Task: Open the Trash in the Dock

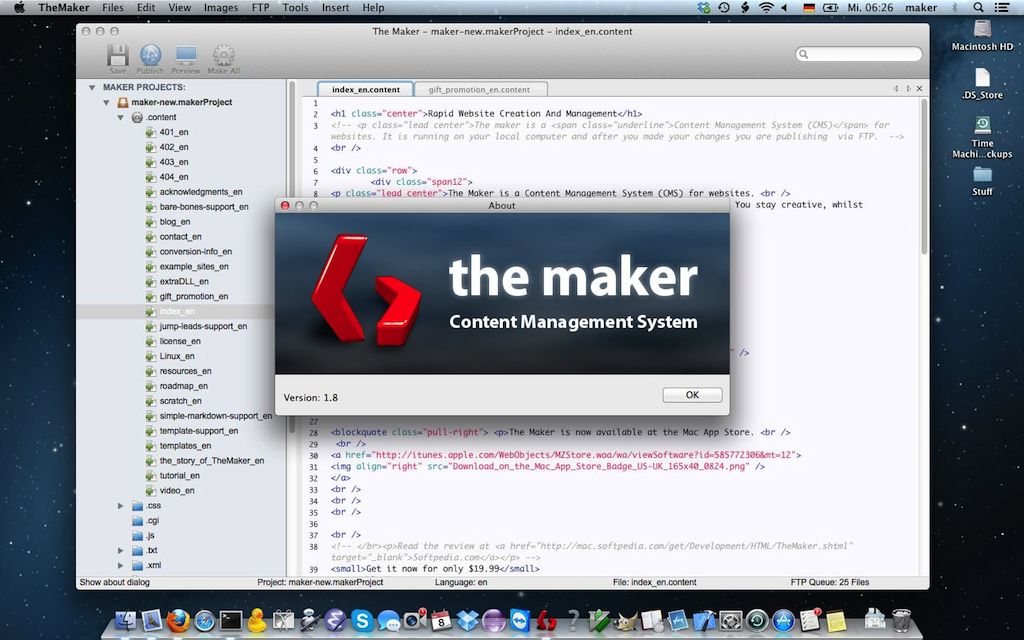Action: pos(901,620)
